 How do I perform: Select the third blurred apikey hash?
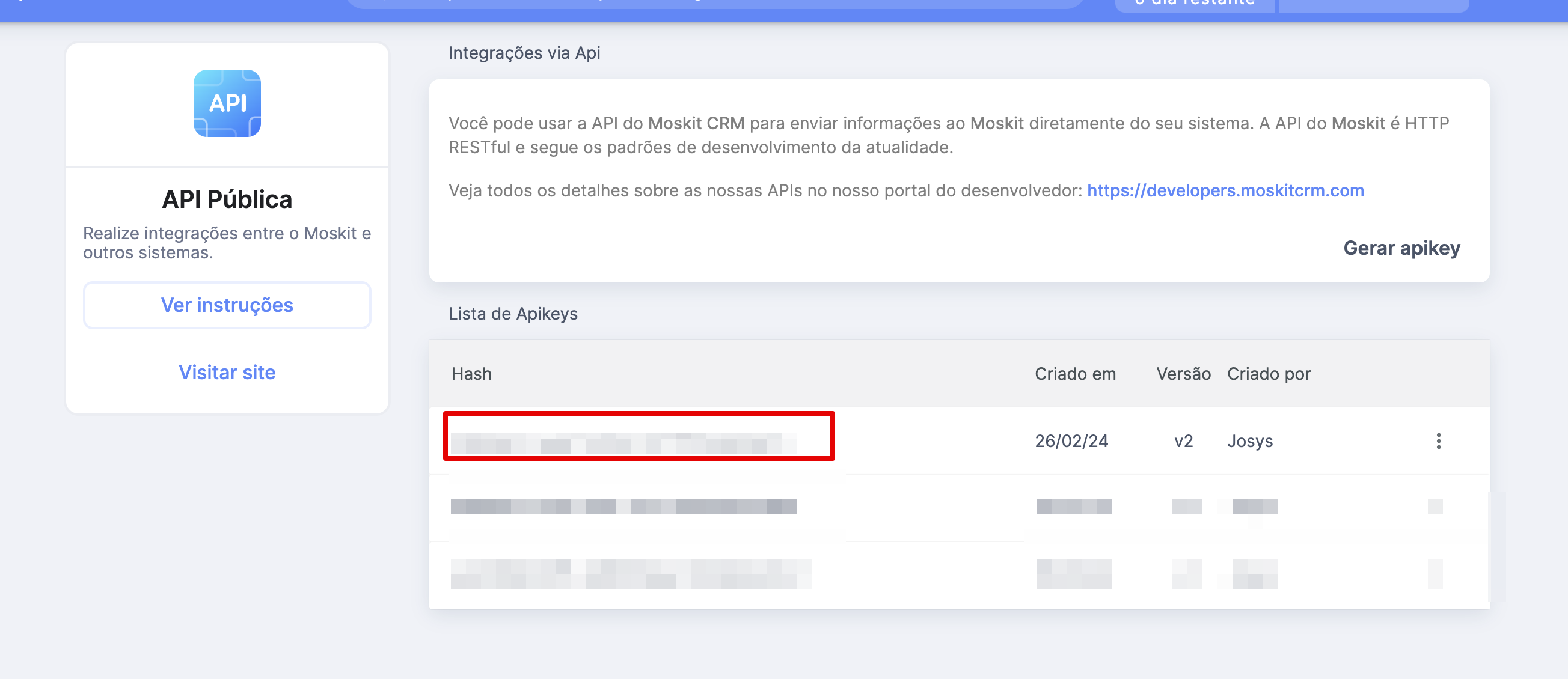coord(630,573)
